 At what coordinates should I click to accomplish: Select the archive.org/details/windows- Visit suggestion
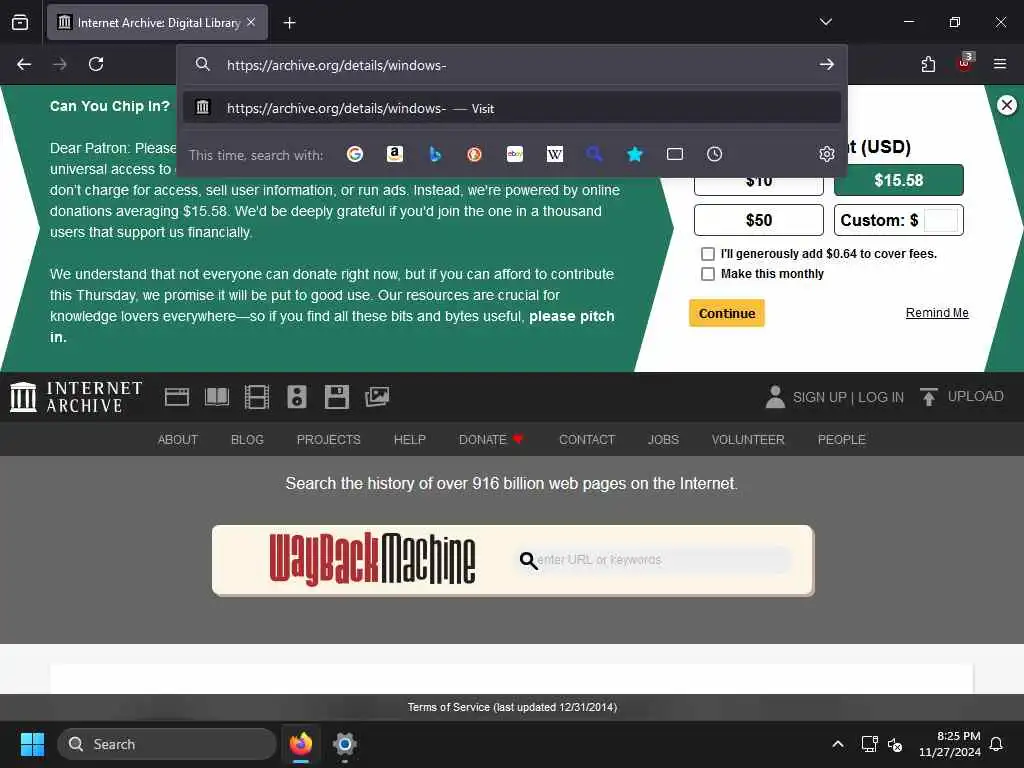pos(512,108)
